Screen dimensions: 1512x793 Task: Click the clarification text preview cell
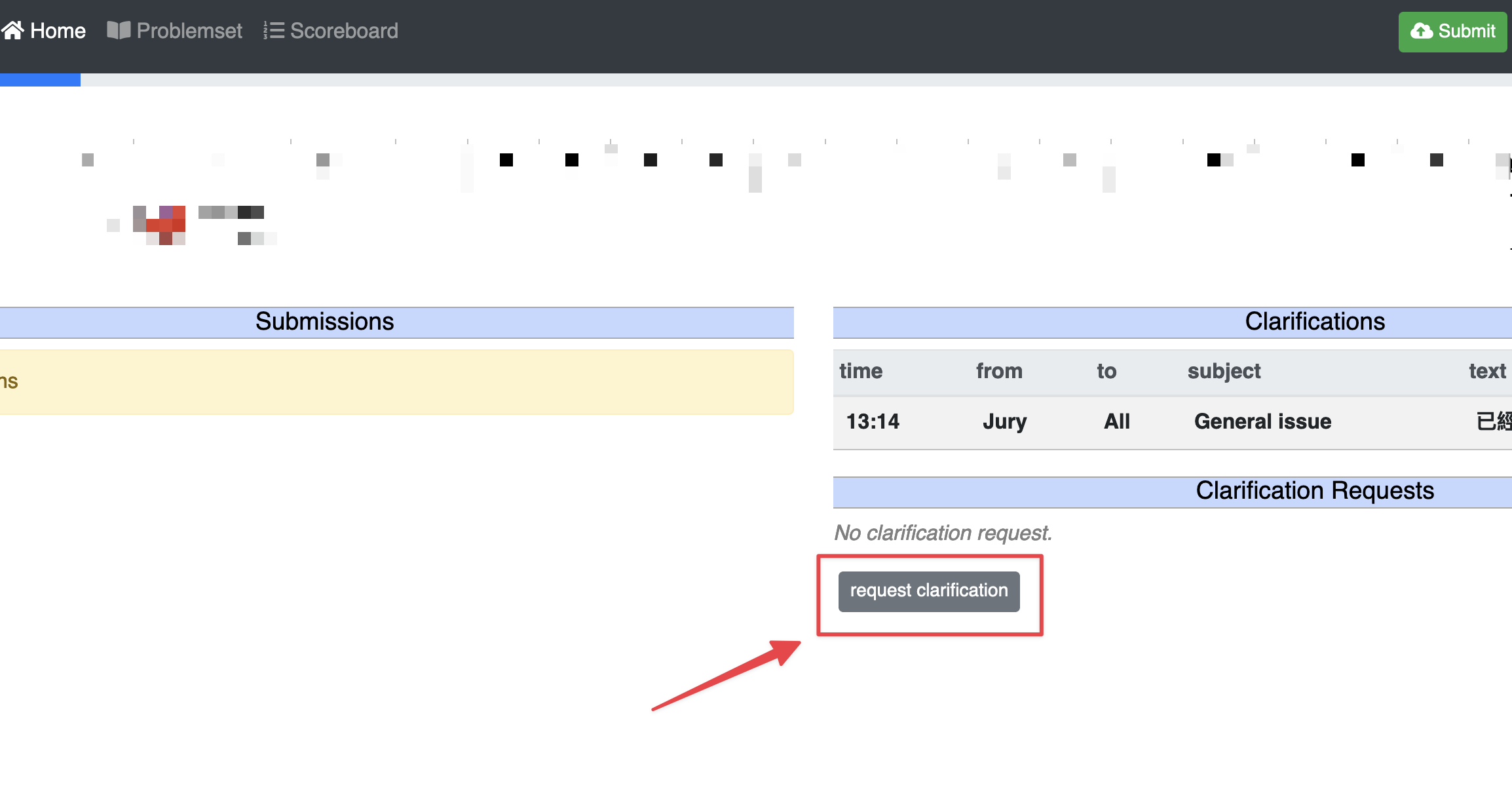(x=1493, y=421)
